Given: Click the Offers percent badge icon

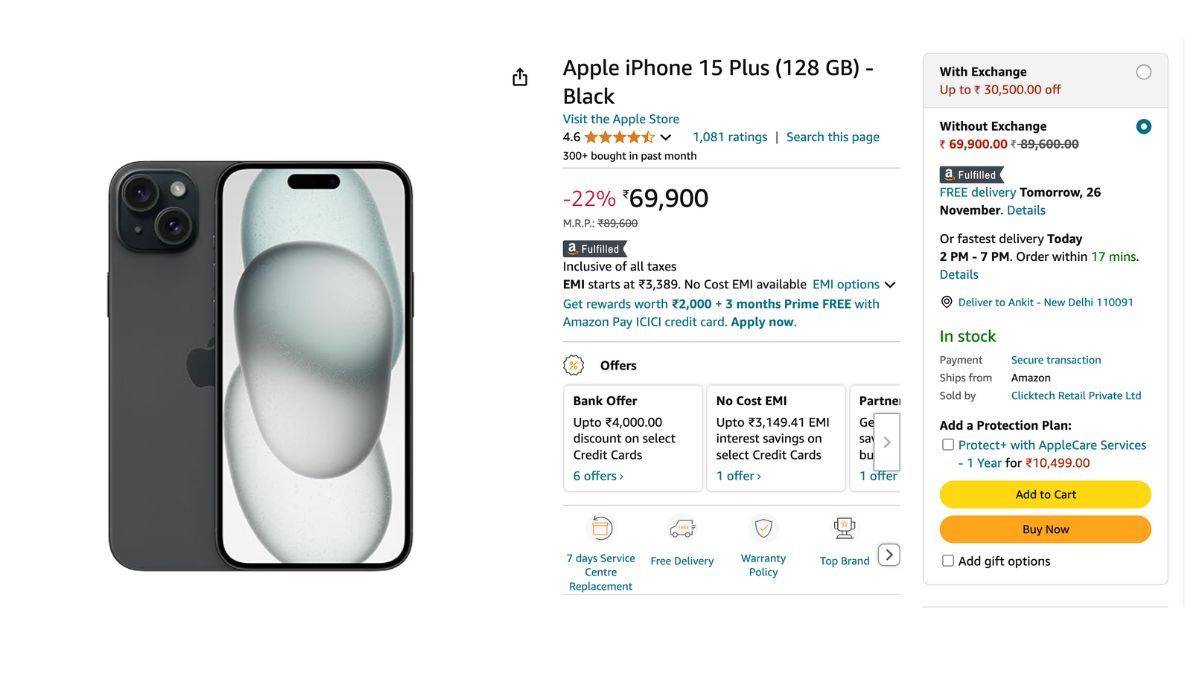Looking at the screenshot, I should click(x=574, y=365).
